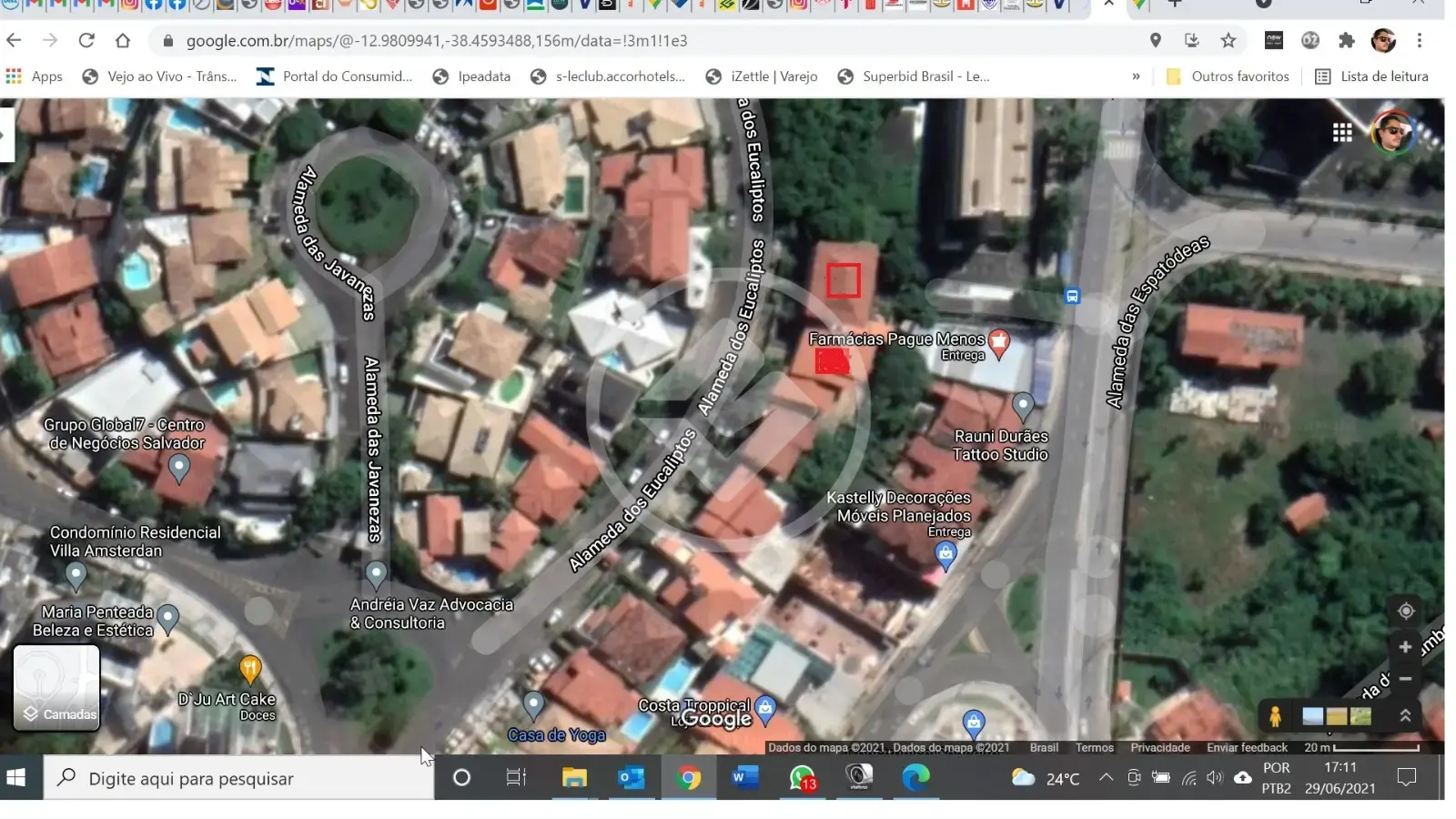This screenshot has width=1456, height=819.
Task: Click Termos link in map footer
Action: click(1095, 748)
